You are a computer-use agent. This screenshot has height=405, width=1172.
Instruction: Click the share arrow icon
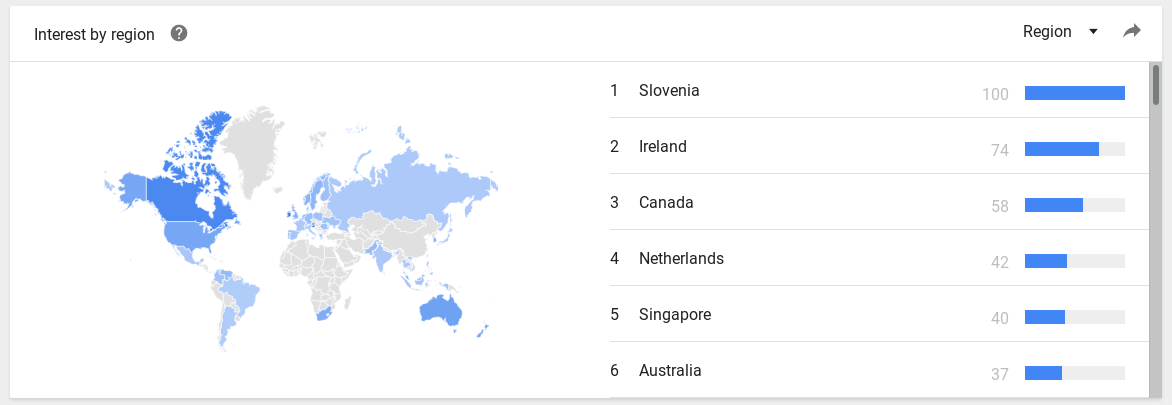[x=1132, y=31]
